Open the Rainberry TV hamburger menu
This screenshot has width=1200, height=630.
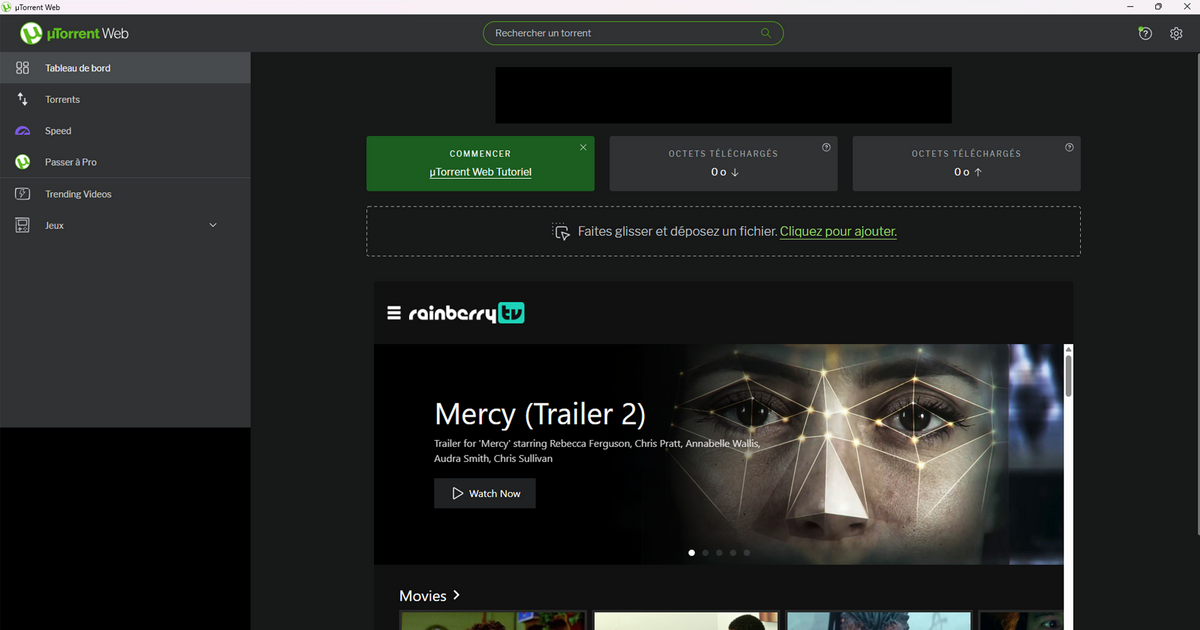click(393, 311)
